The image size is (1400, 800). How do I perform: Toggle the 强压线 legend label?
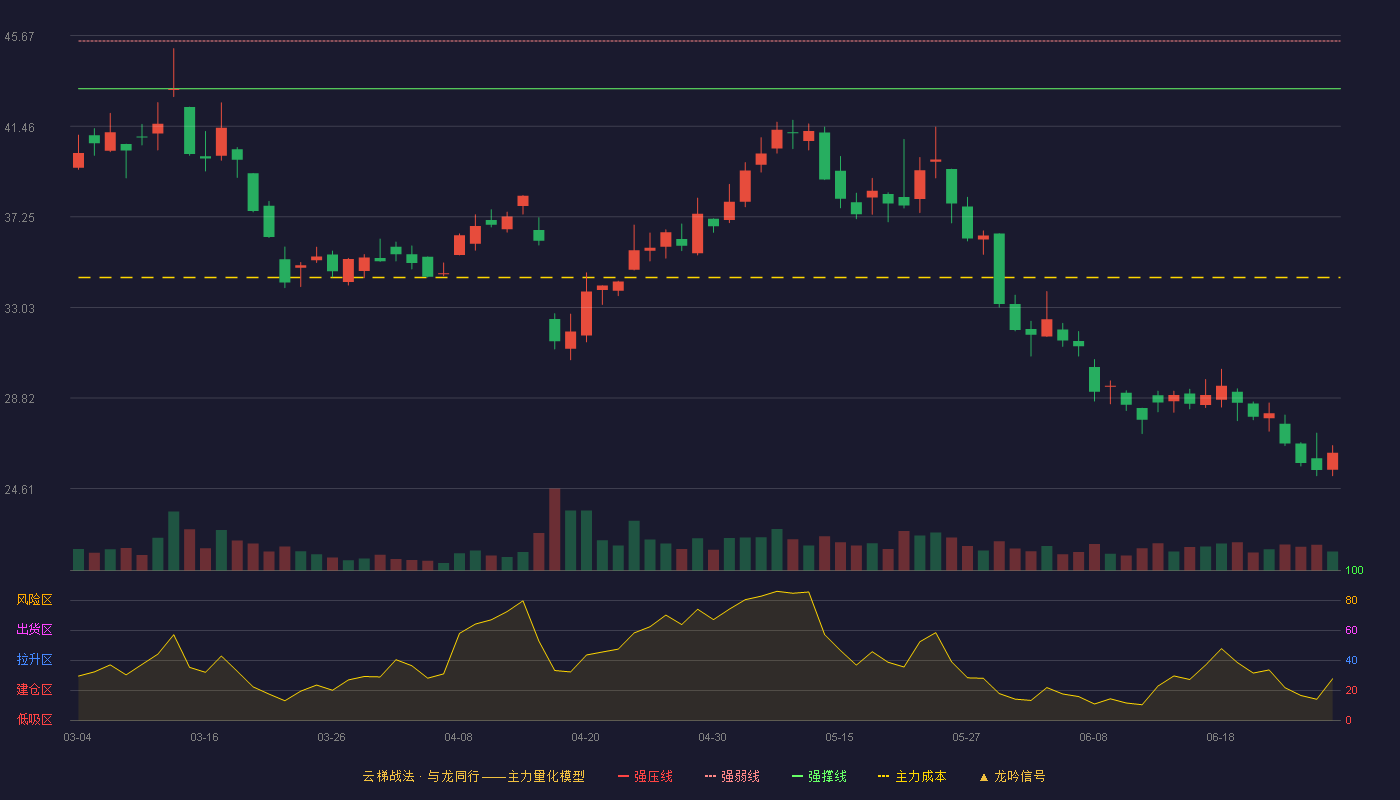pos(653,776)
